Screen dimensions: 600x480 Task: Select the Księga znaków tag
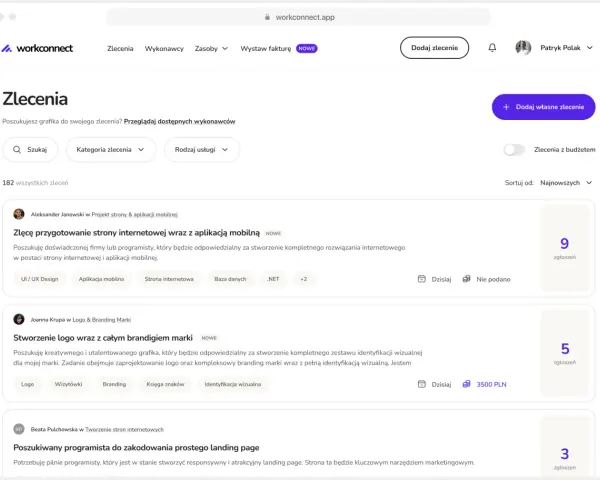coord(165,384)
